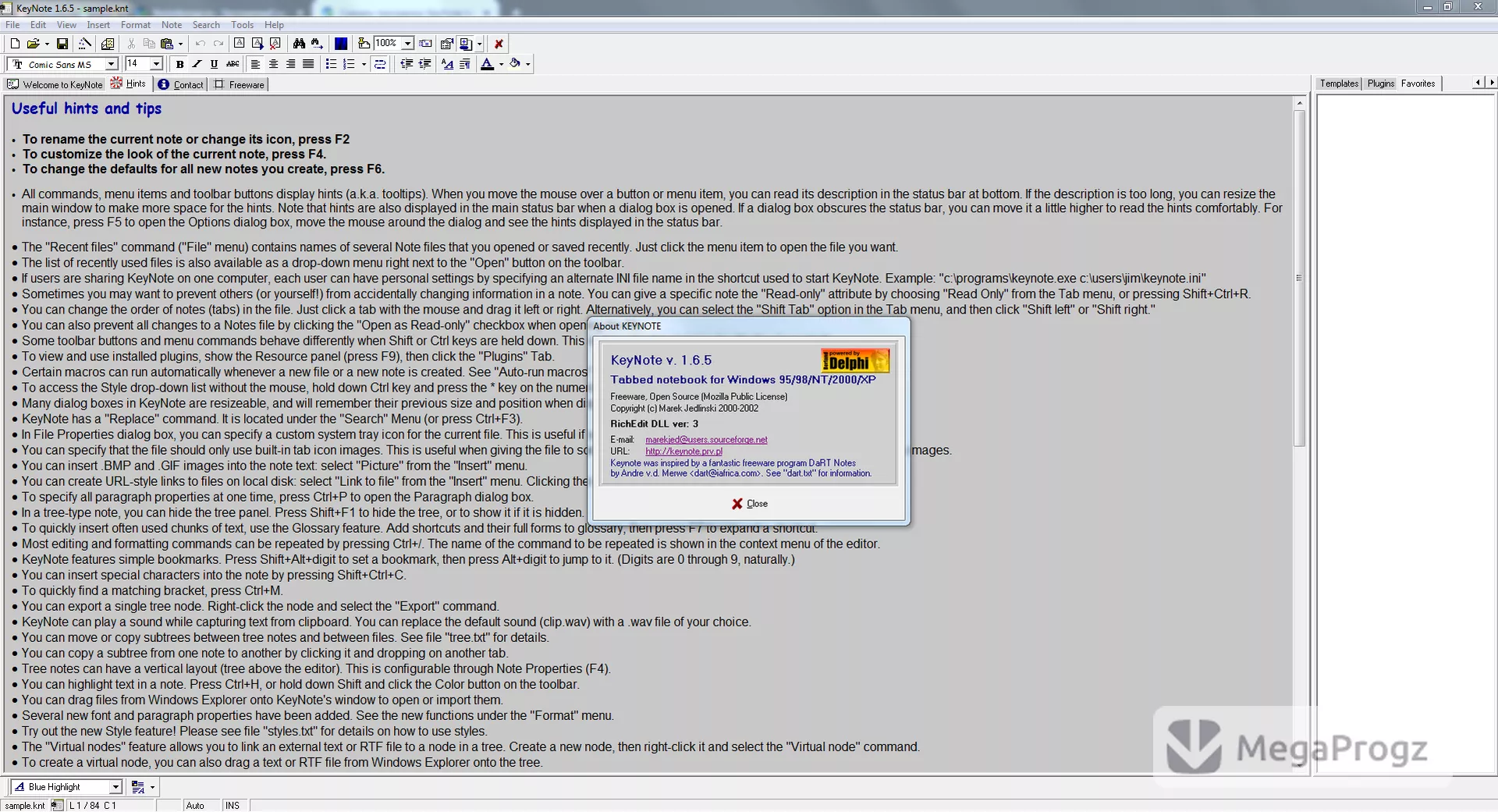Click the Redo arrow icon
This screenshot has height=812, width=1498.
click(218, 44)
